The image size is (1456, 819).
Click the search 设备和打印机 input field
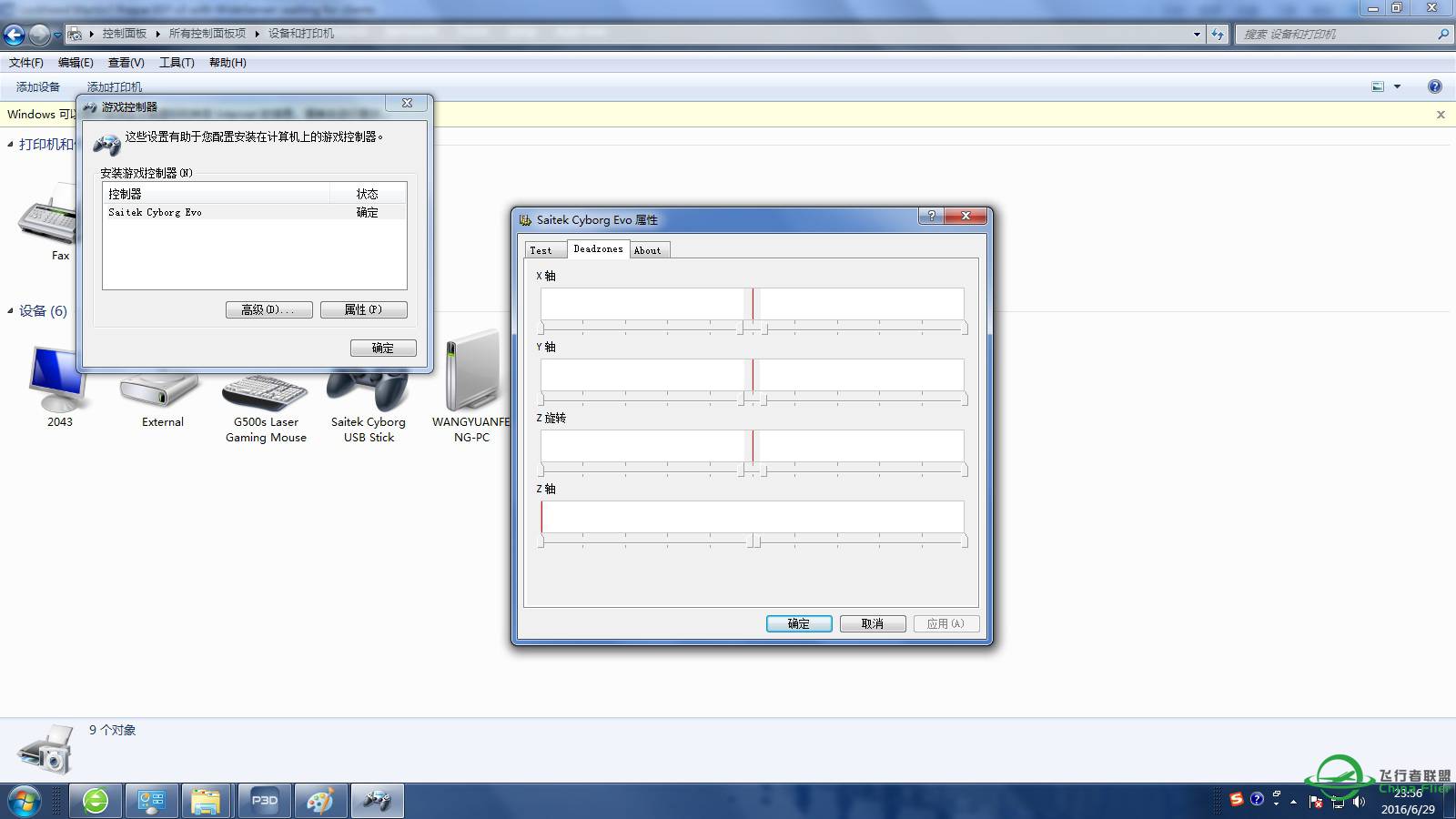pyautogui.click(x=1338, y=35)
